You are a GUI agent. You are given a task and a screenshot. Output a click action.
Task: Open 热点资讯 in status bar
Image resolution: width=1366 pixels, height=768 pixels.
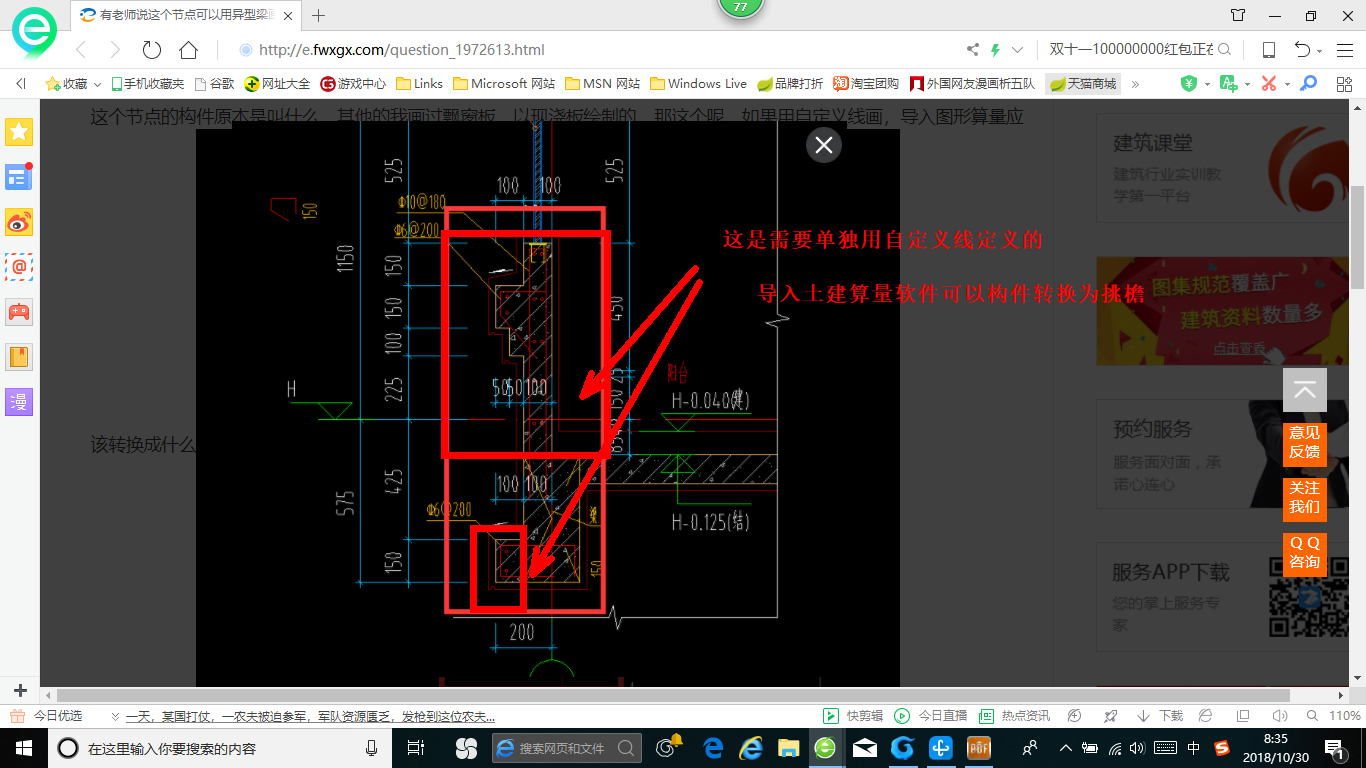pos(1014,716)
